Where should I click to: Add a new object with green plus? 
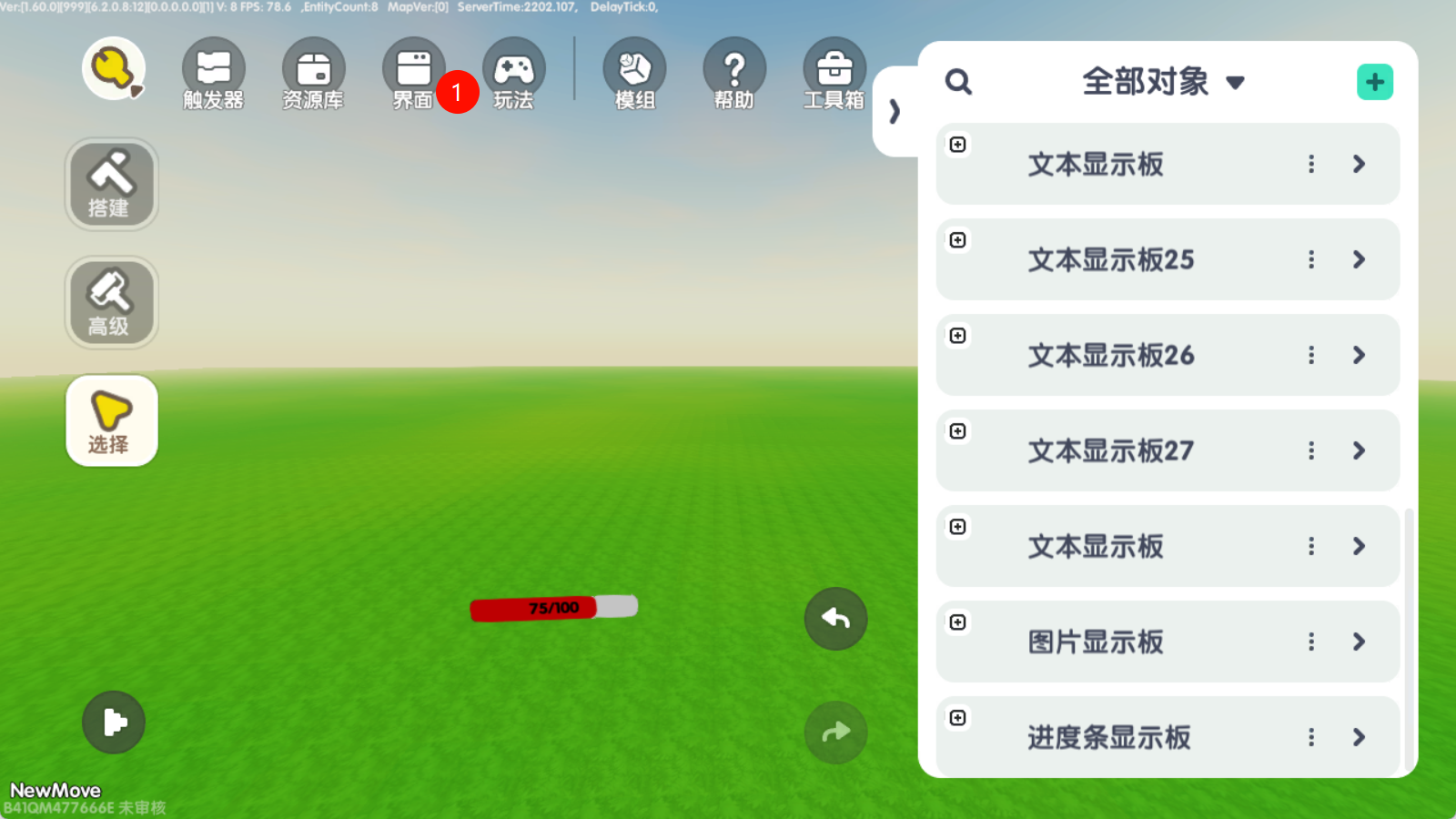click(x=1374, y=82)
